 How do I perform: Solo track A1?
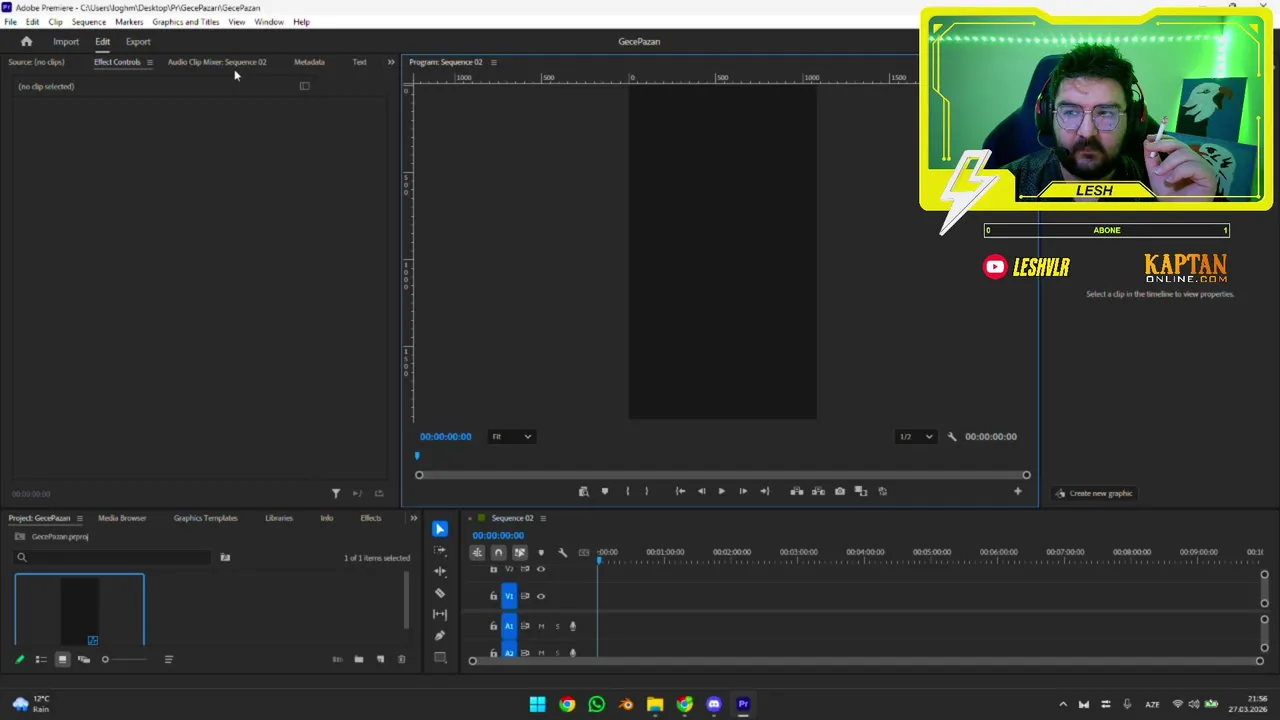(557, 626)
